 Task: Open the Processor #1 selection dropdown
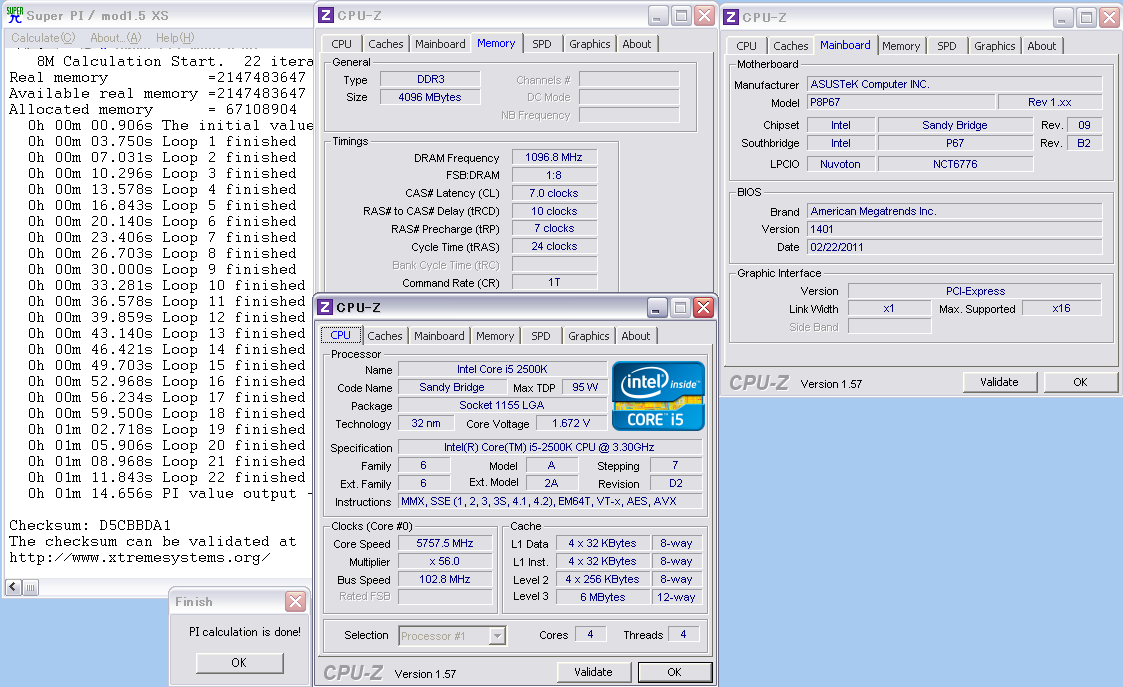[497, 635]
